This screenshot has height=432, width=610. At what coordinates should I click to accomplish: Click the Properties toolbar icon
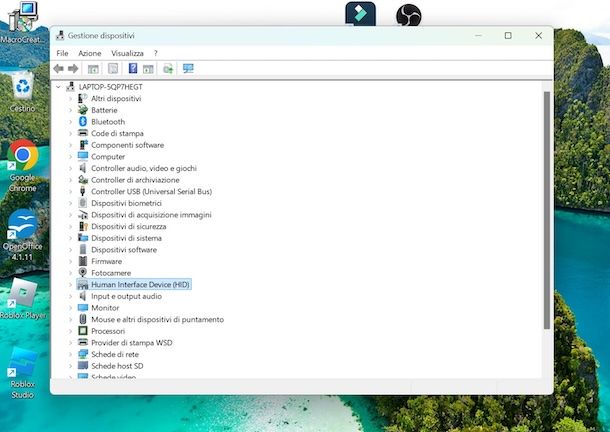[113, 69]
